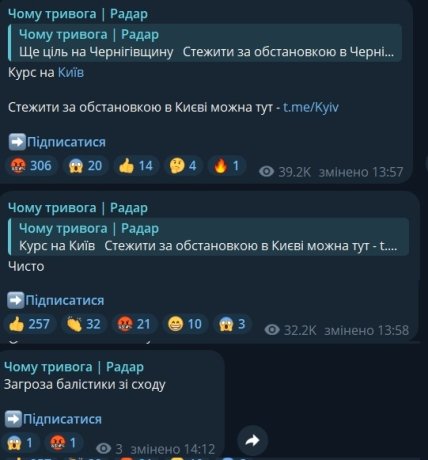Click the channel name above Загроза балістики
Screen dimensions: 428x460
tap(74, 367)
